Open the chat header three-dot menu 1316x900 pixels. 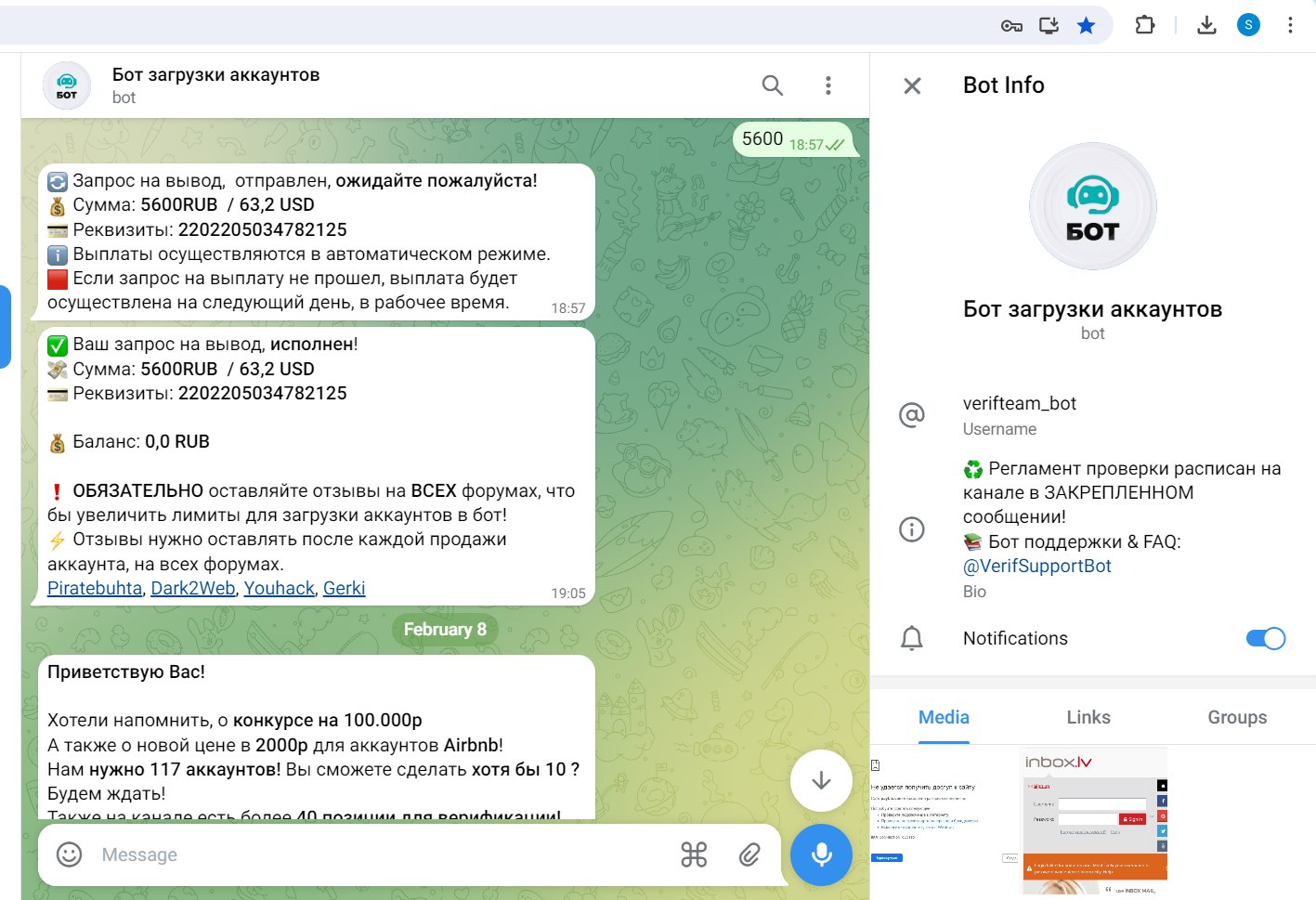coord(827,85)
